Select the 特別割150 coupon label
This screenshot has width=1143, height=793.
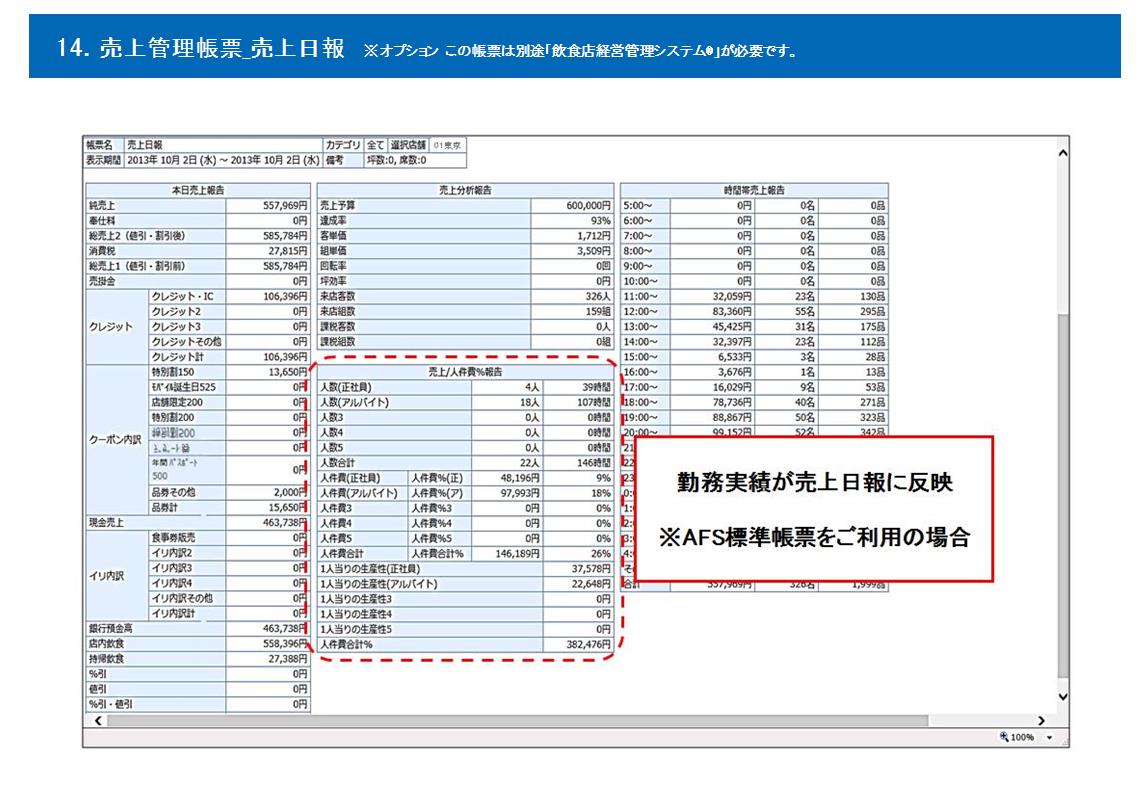point(187,372)
